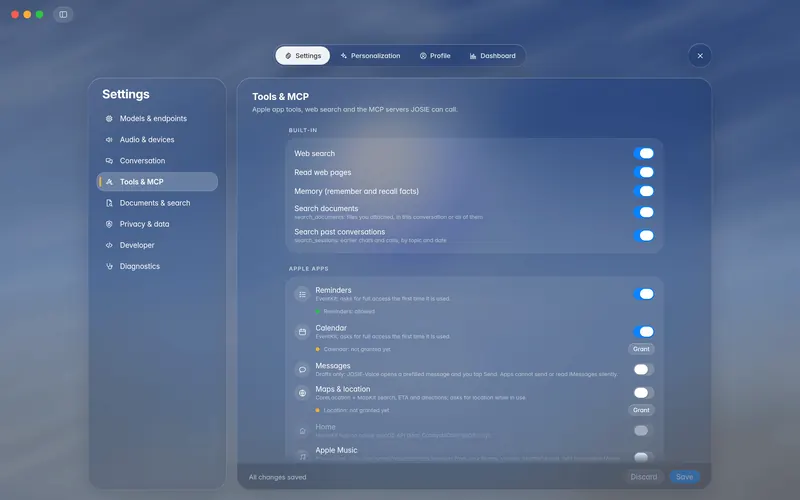This screenshot has width=800, height=500.
Task: Click the Dashboard chart icon
Action: pyautogui.click(x=473, y=56)
